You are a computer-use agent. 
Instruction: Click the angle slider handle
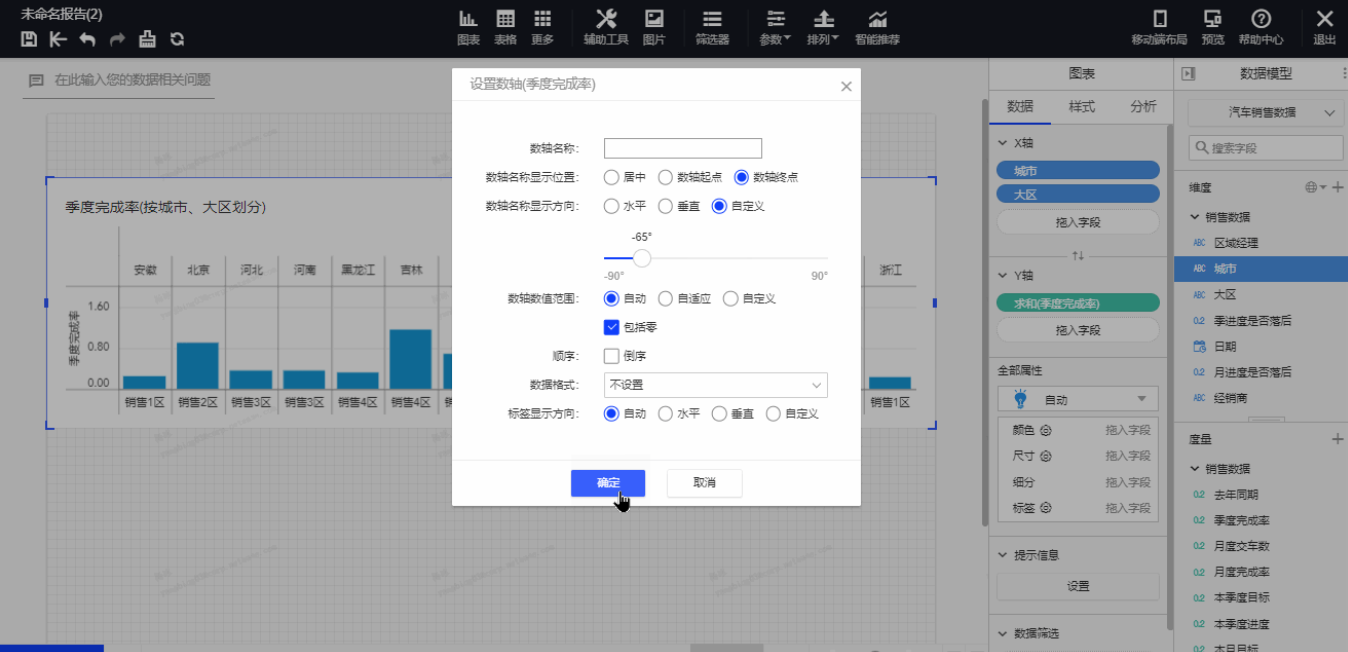coord(642,258)
